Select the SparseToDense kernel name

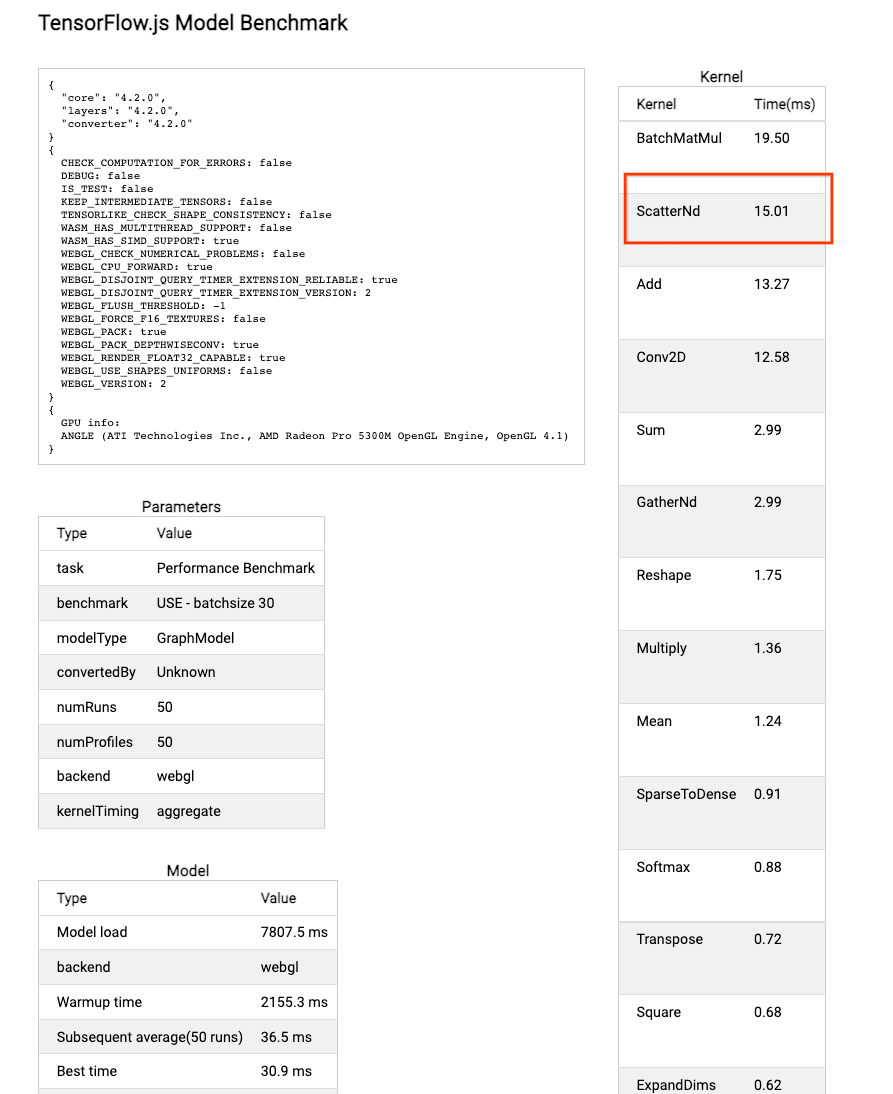pos(686,795)
